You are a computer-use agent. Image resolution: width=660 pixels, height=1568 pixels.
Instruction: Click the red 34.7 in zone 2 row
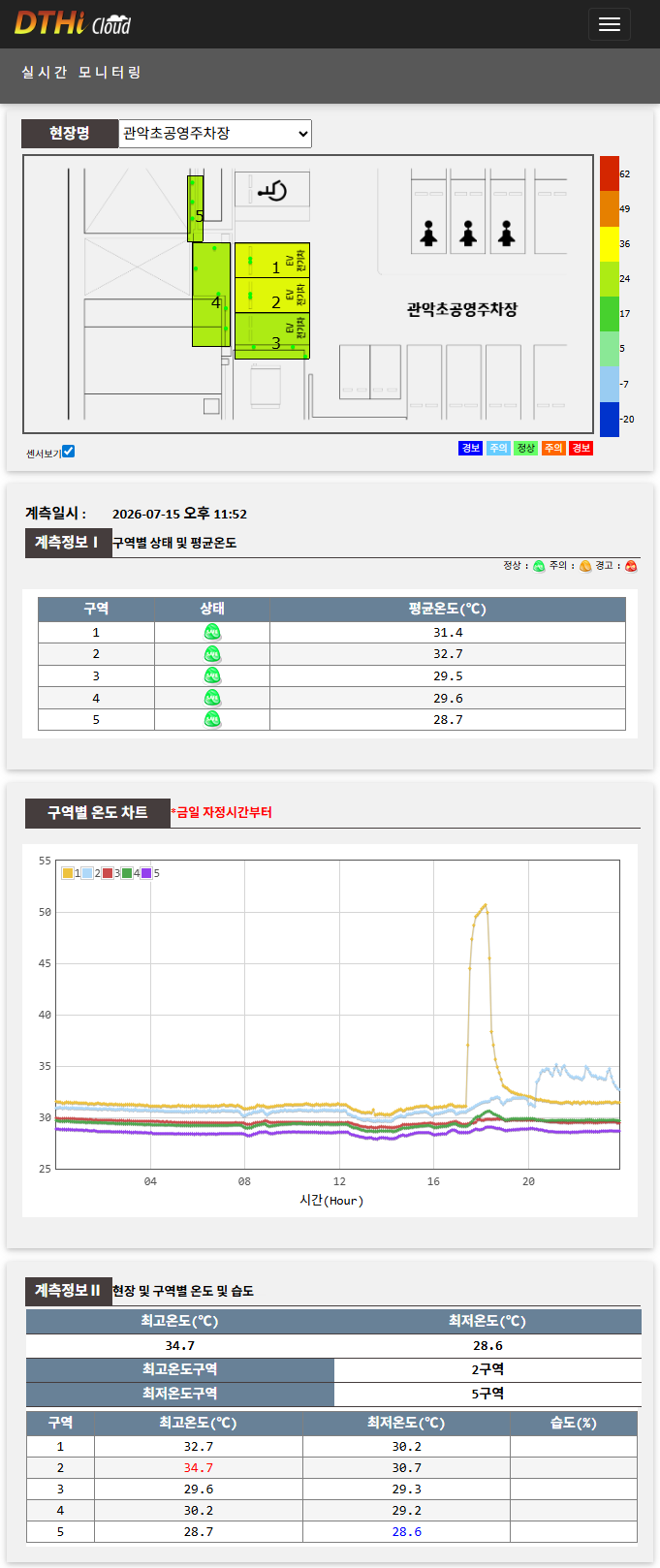point(199,1468)
